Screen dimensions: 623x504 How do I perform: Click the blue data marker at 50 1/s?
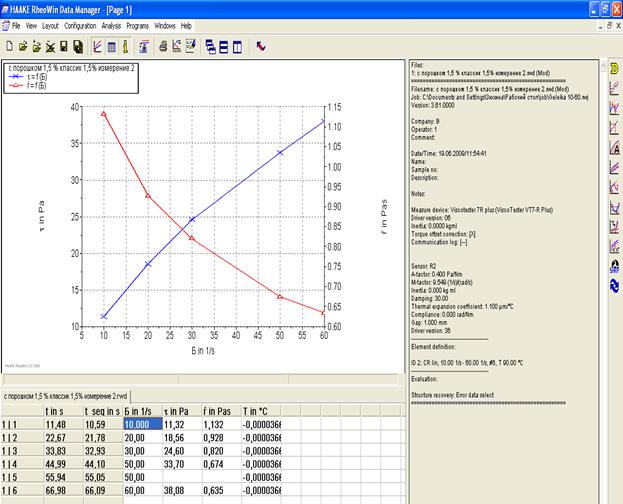point(280,152)
